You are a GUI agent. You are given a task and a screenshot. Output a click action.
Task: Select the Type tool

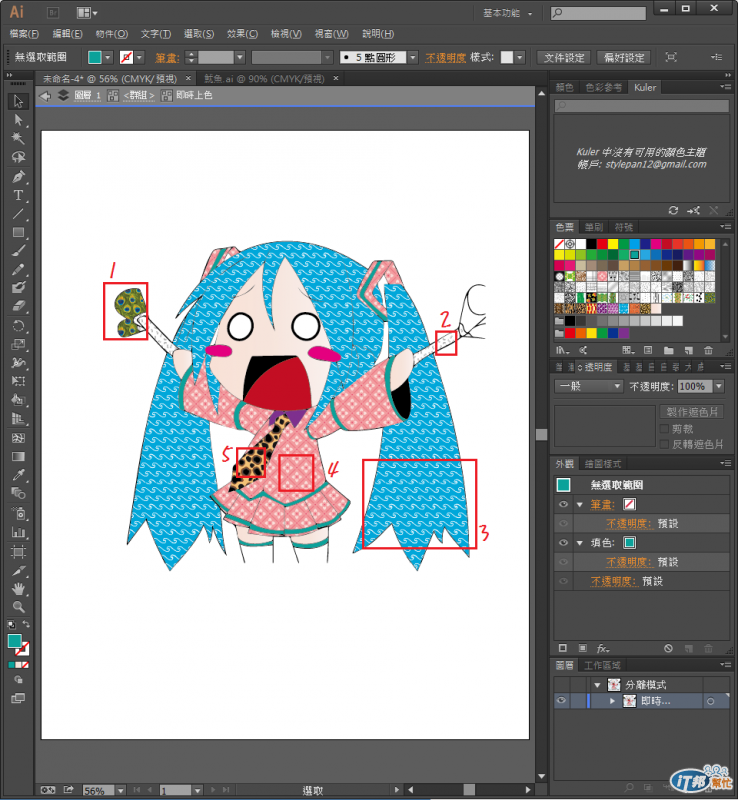18,195
